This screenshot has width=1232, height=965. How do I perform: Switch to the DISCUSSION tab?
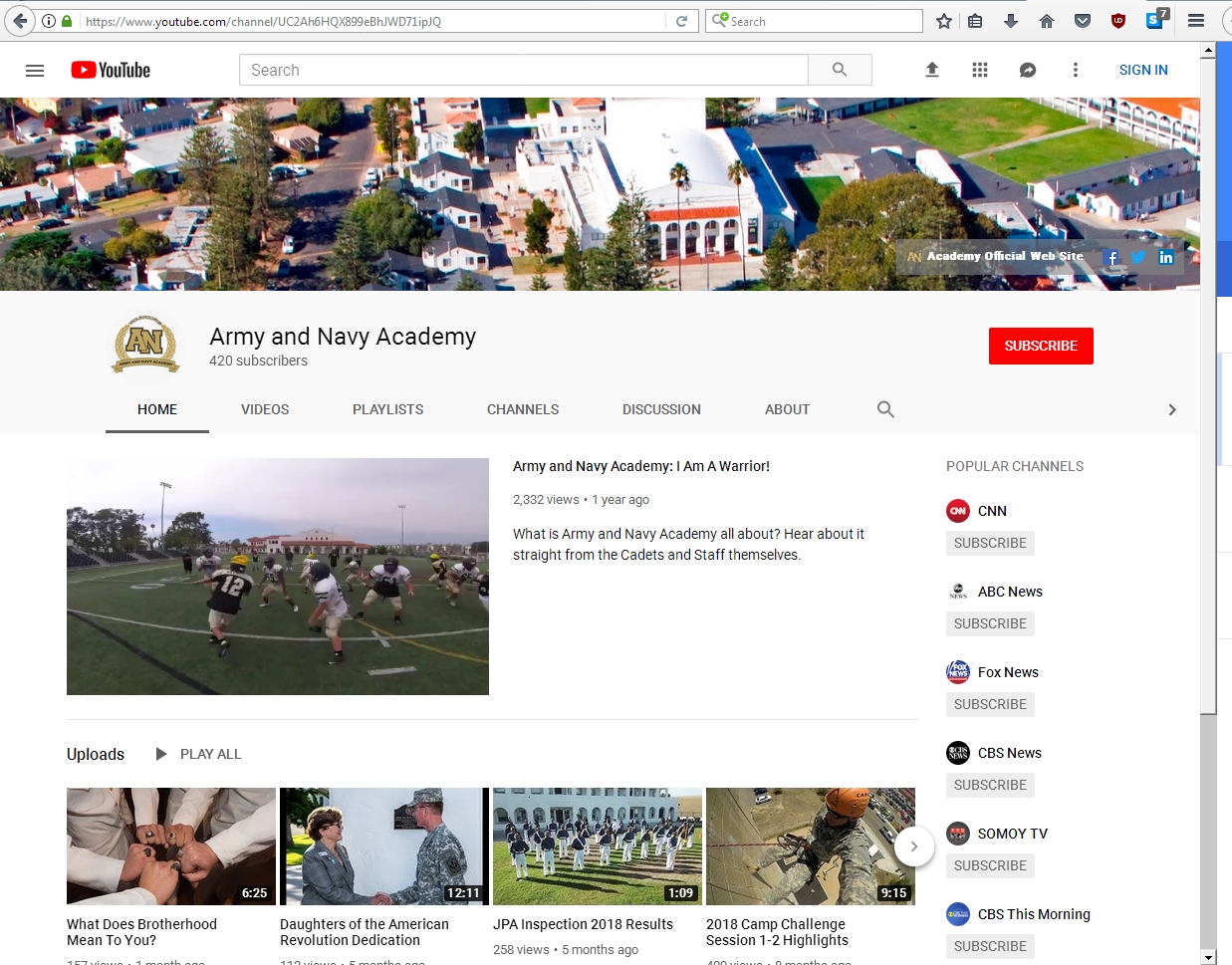tap(661, 409)
